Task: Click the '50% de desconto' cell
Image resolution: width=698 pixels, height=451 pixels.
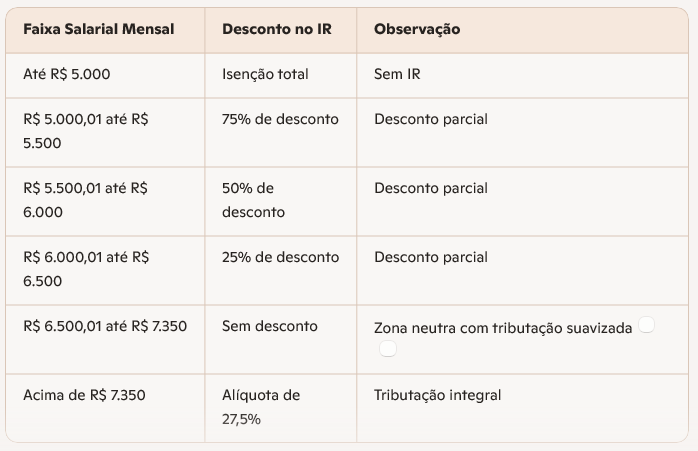Action: [254, 200]
